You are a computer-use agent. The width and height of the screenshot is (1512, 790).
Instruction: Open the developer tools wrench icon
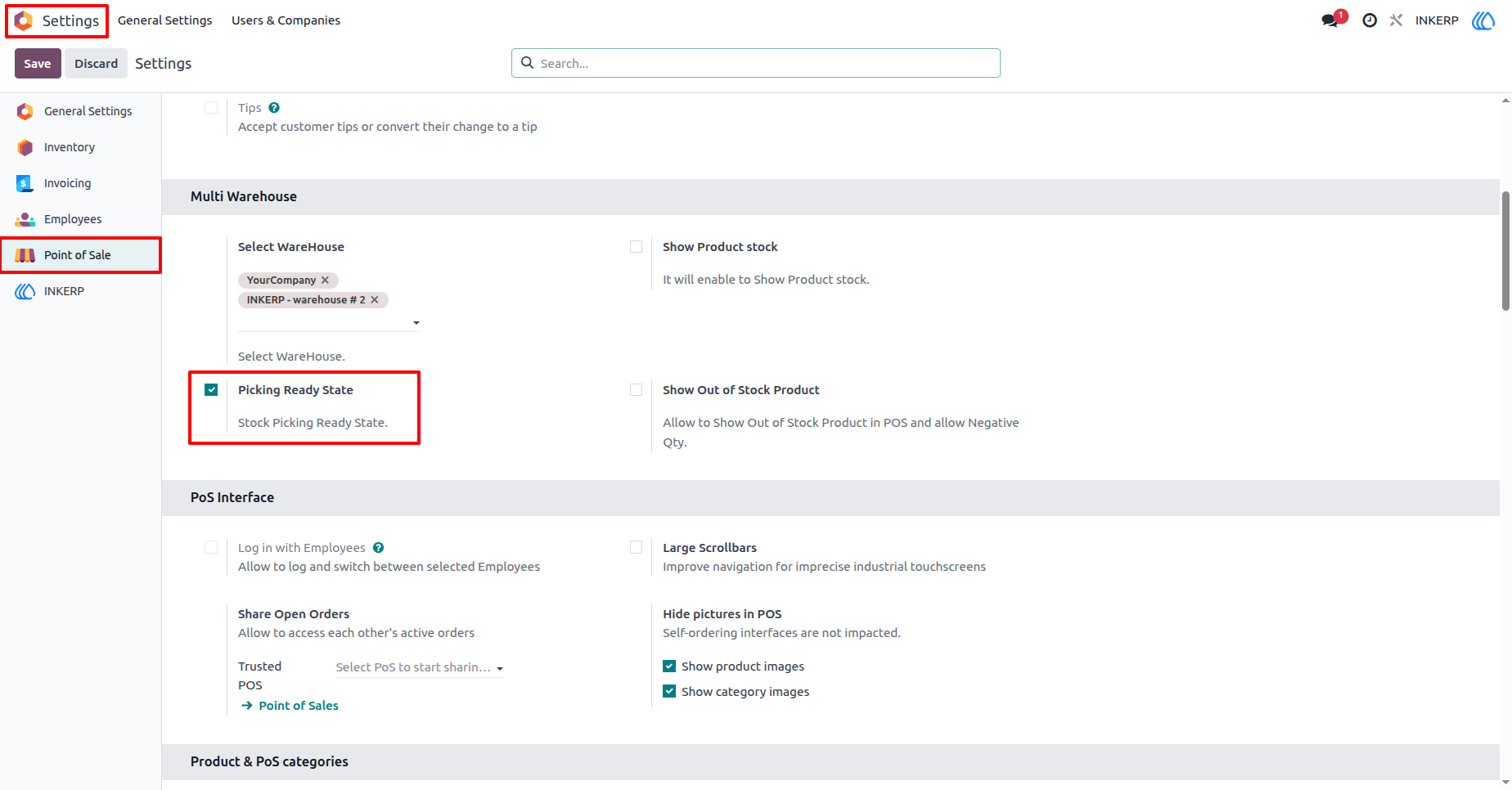[1396, 20]
